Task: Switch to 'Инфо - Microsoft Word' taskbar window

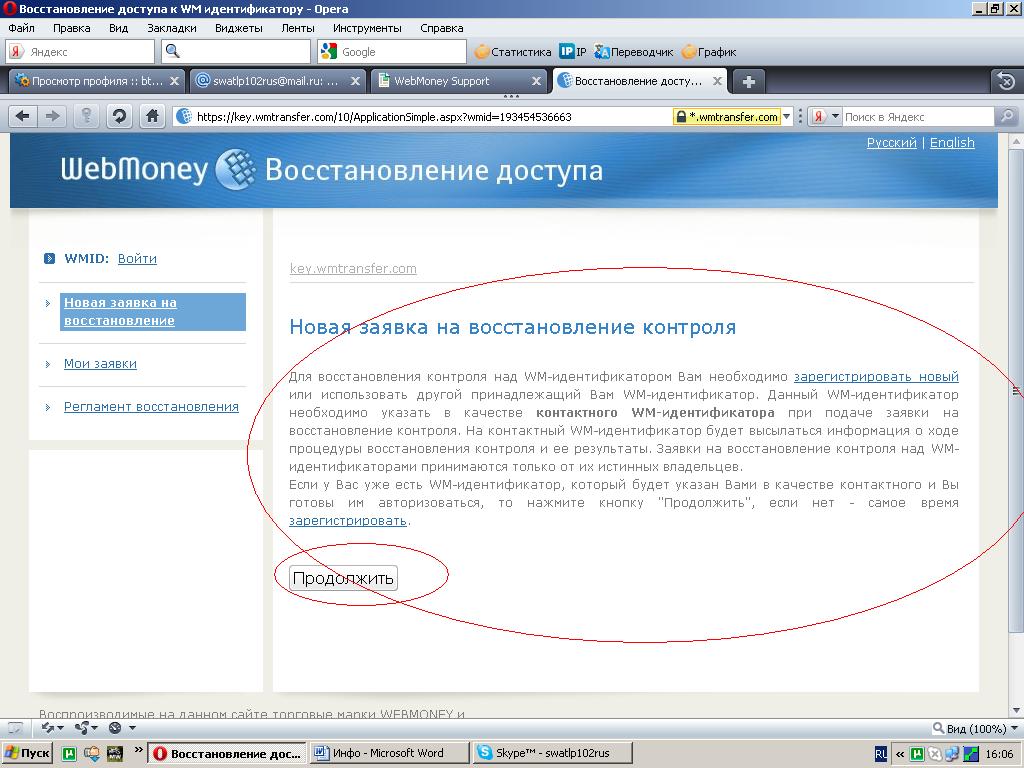Action: [390, 754]
